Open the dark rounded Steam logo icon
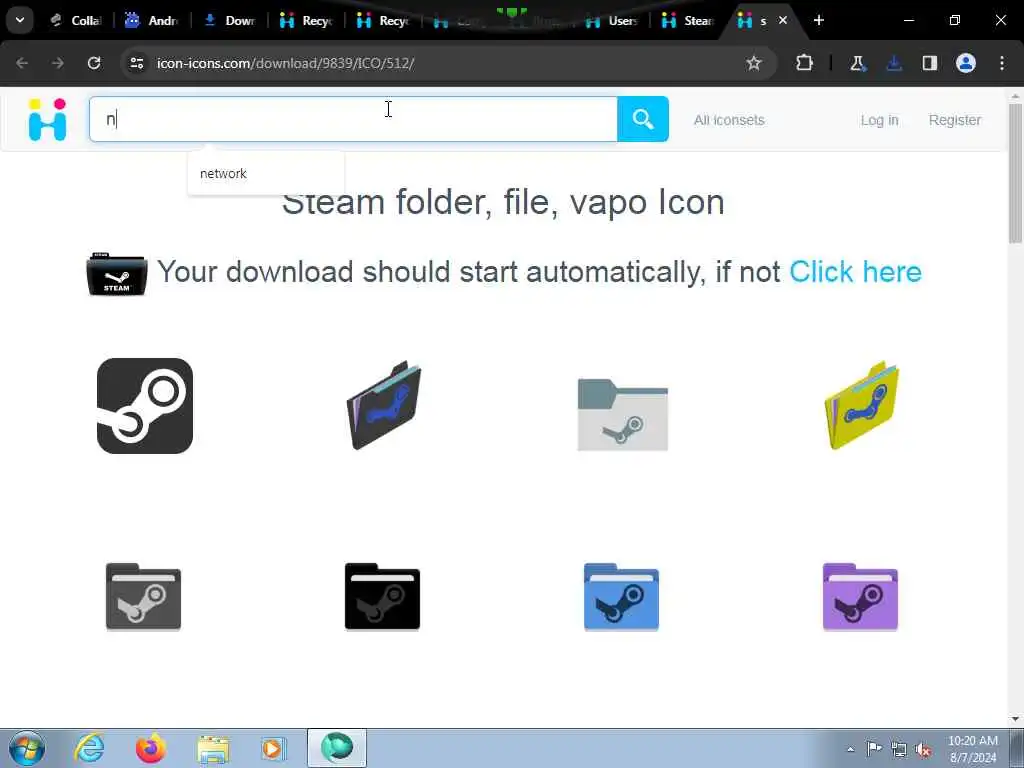Screen dimensions: 1024x768 pyautogui.click(x=145, y=406)
